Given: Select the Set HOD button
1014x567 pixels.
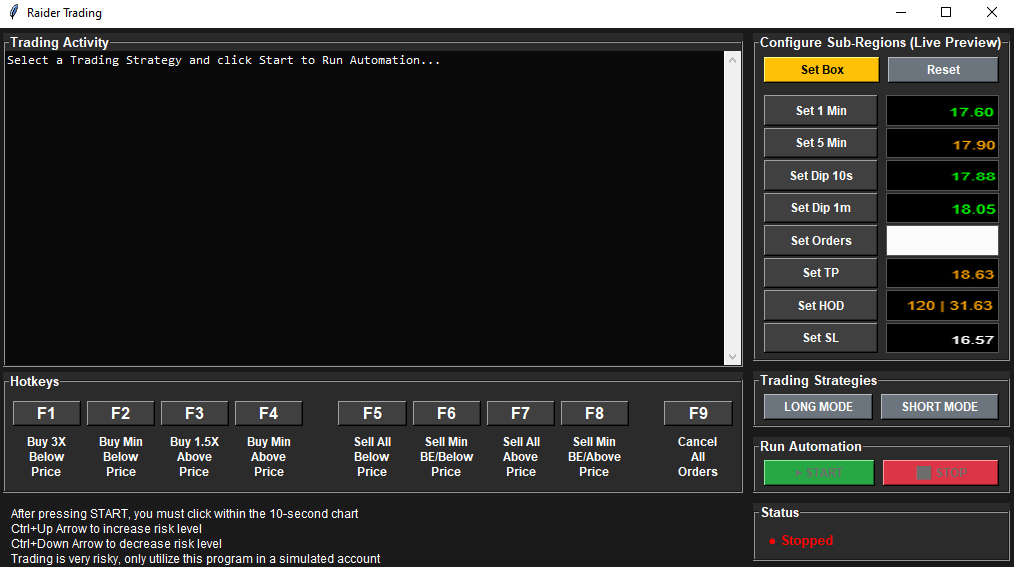Looking at the screenshot, I should click(820, 306).
